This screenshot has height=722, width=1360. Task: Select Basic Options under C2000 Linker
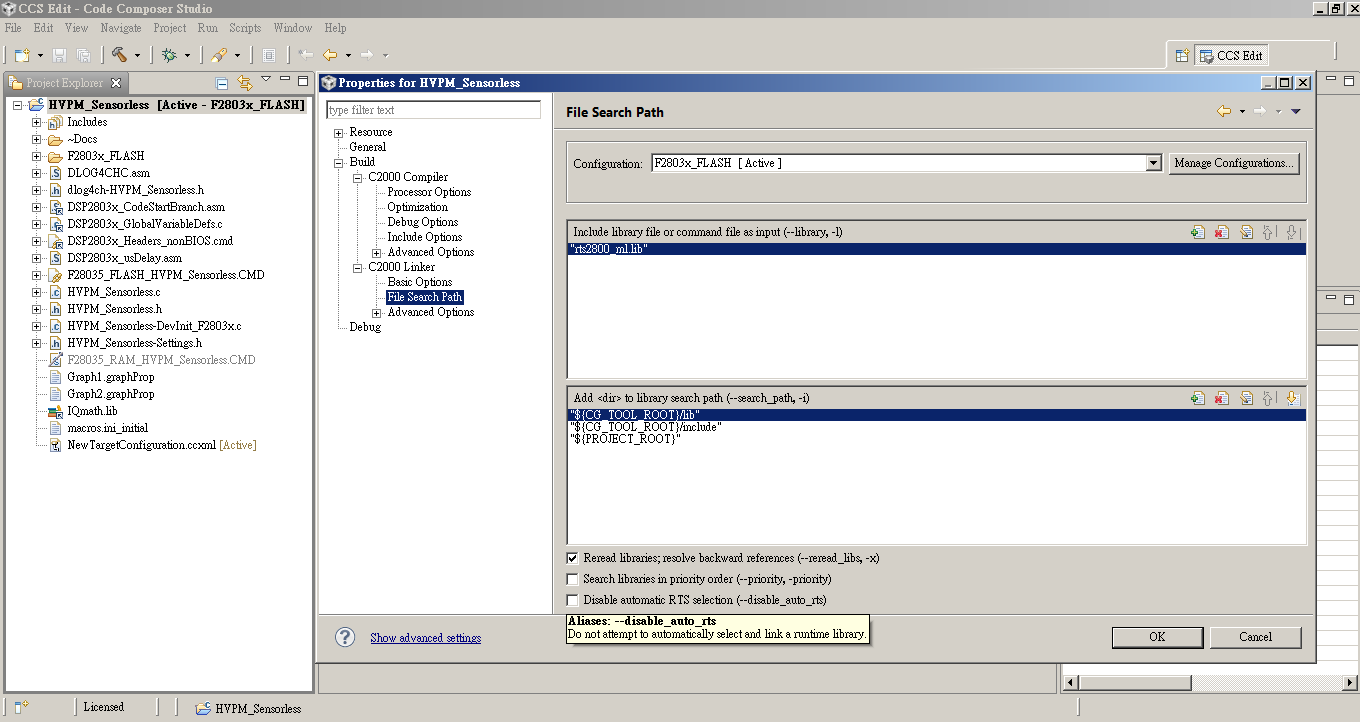[x=420, y=282]
